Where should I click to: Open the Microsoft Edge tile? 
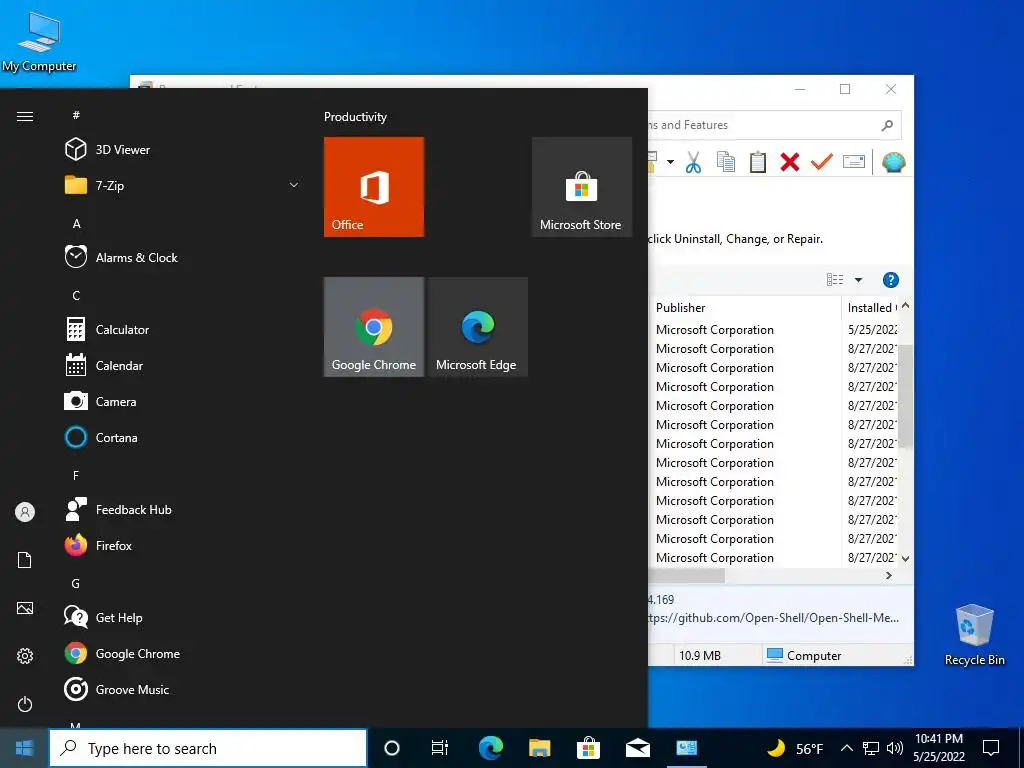tap(477, 327)
